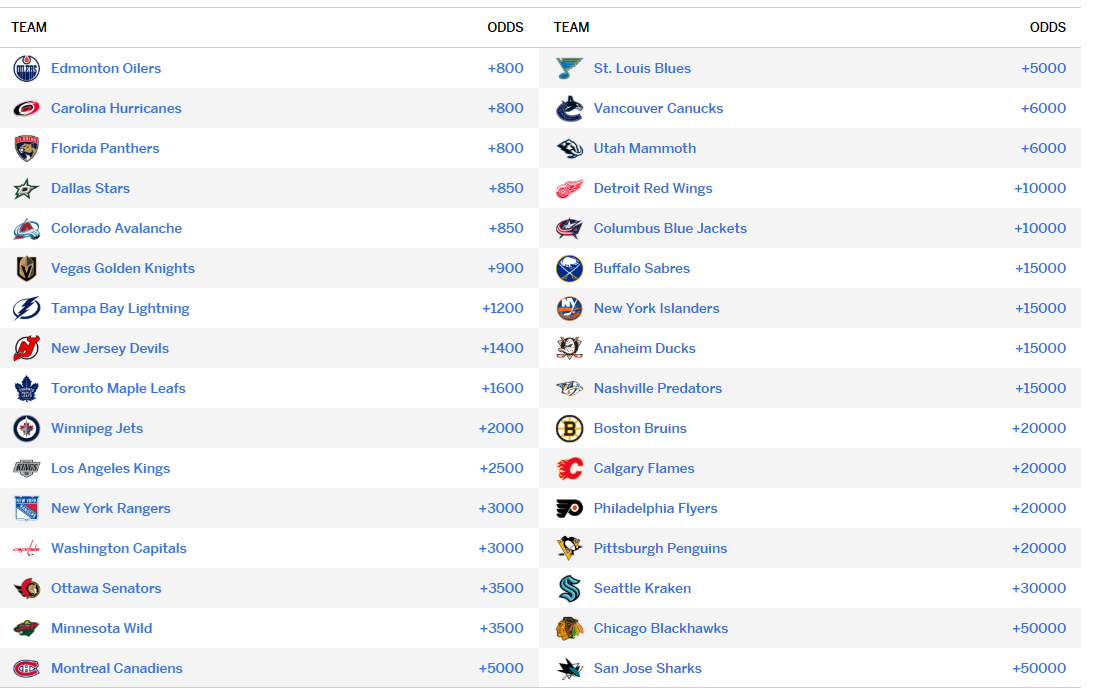Select the New York Islanders link

click(656, 308)
